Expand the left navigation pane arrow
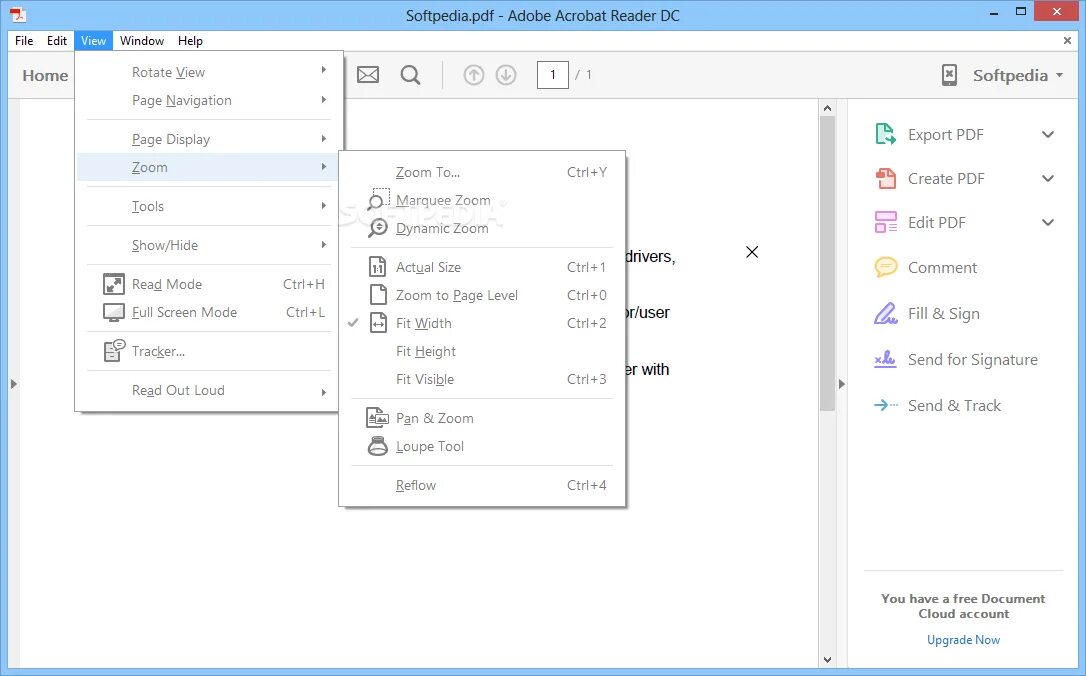The image size is (1086, 676). tap(13, 384)
